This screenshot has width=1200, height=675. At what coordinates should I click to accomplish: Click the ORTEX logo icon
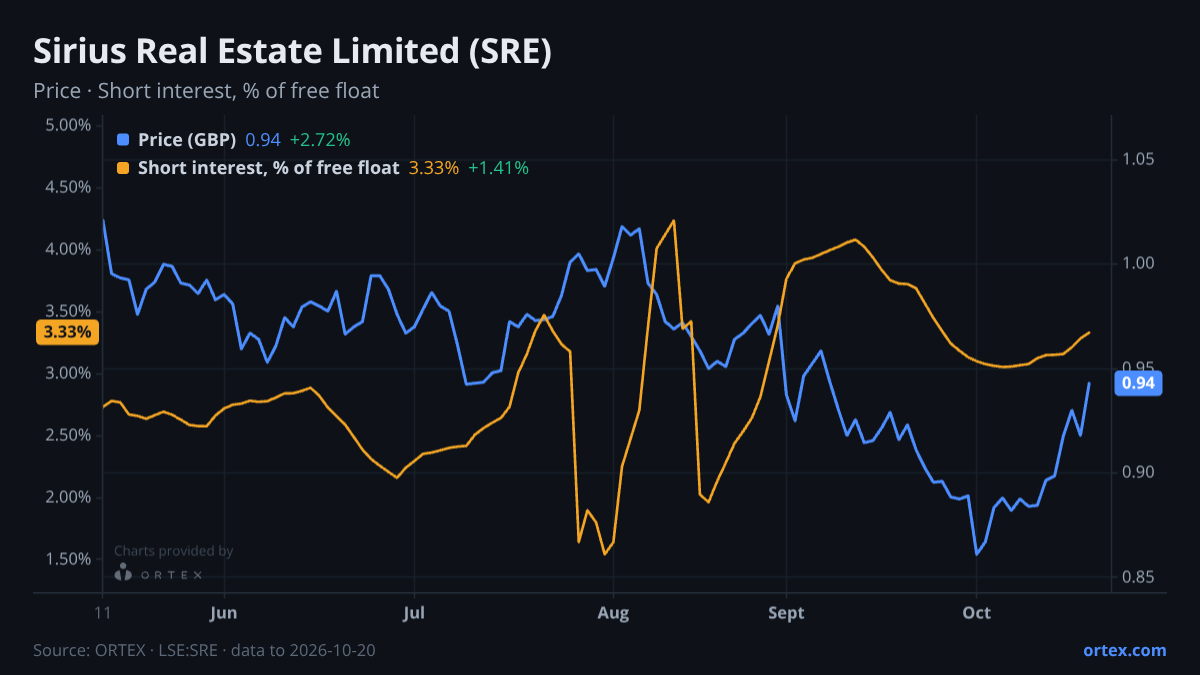point(123,572)
